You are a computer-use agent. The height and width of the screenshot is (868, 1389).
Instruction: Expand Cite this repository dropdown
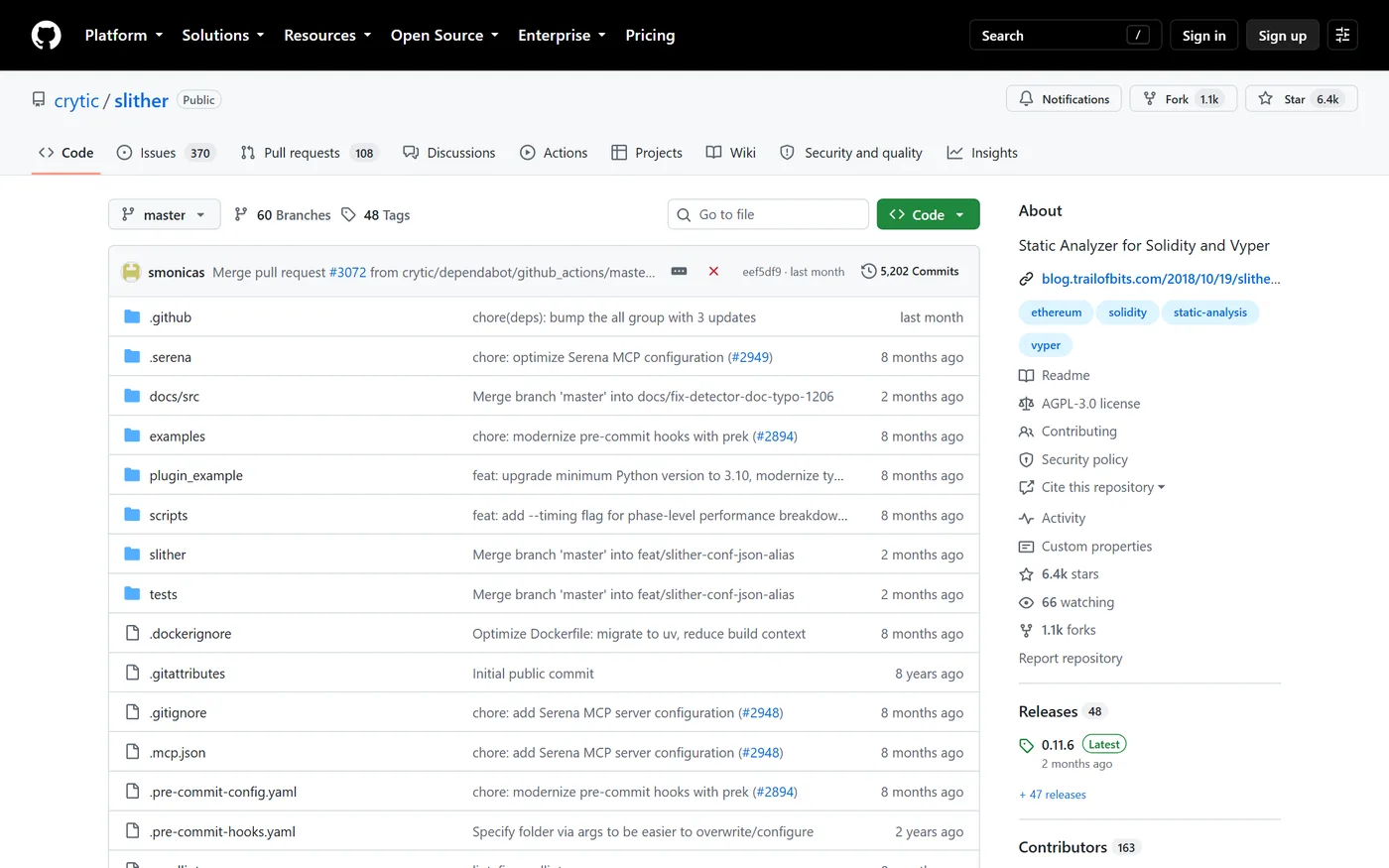click(1092, 487)
